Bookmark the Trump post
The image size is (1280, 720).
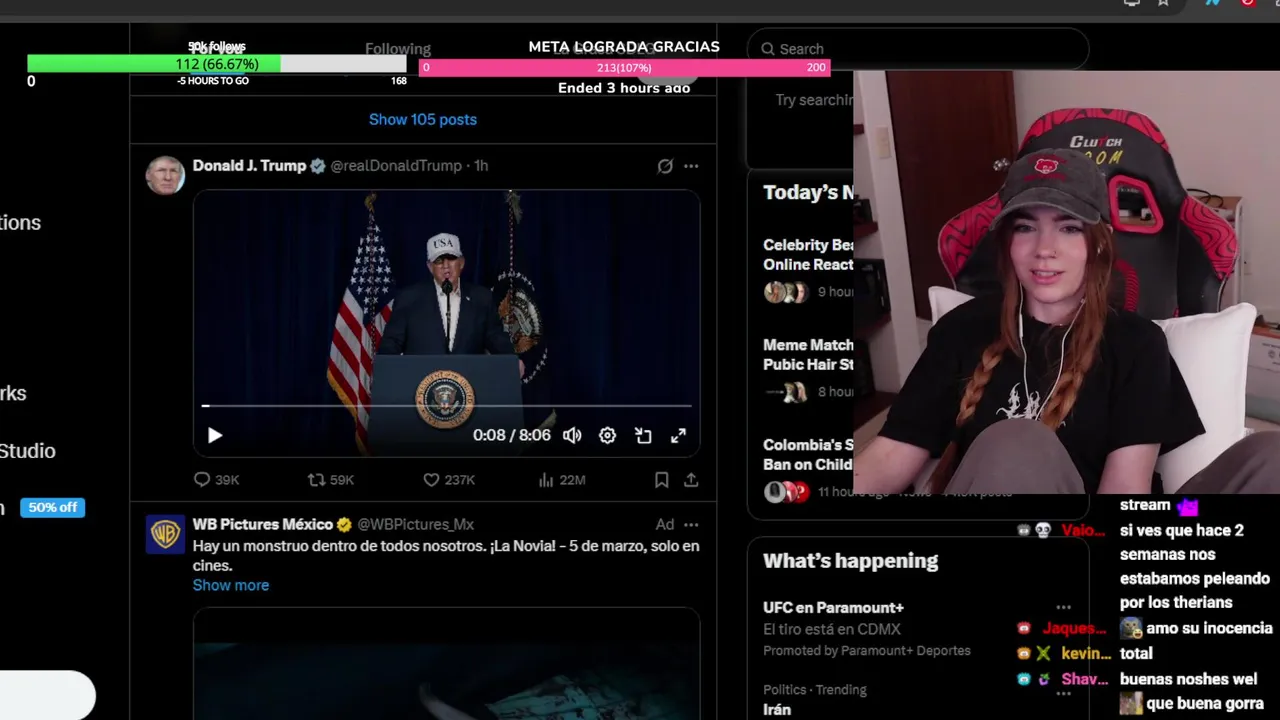click(x=661, y=480)
